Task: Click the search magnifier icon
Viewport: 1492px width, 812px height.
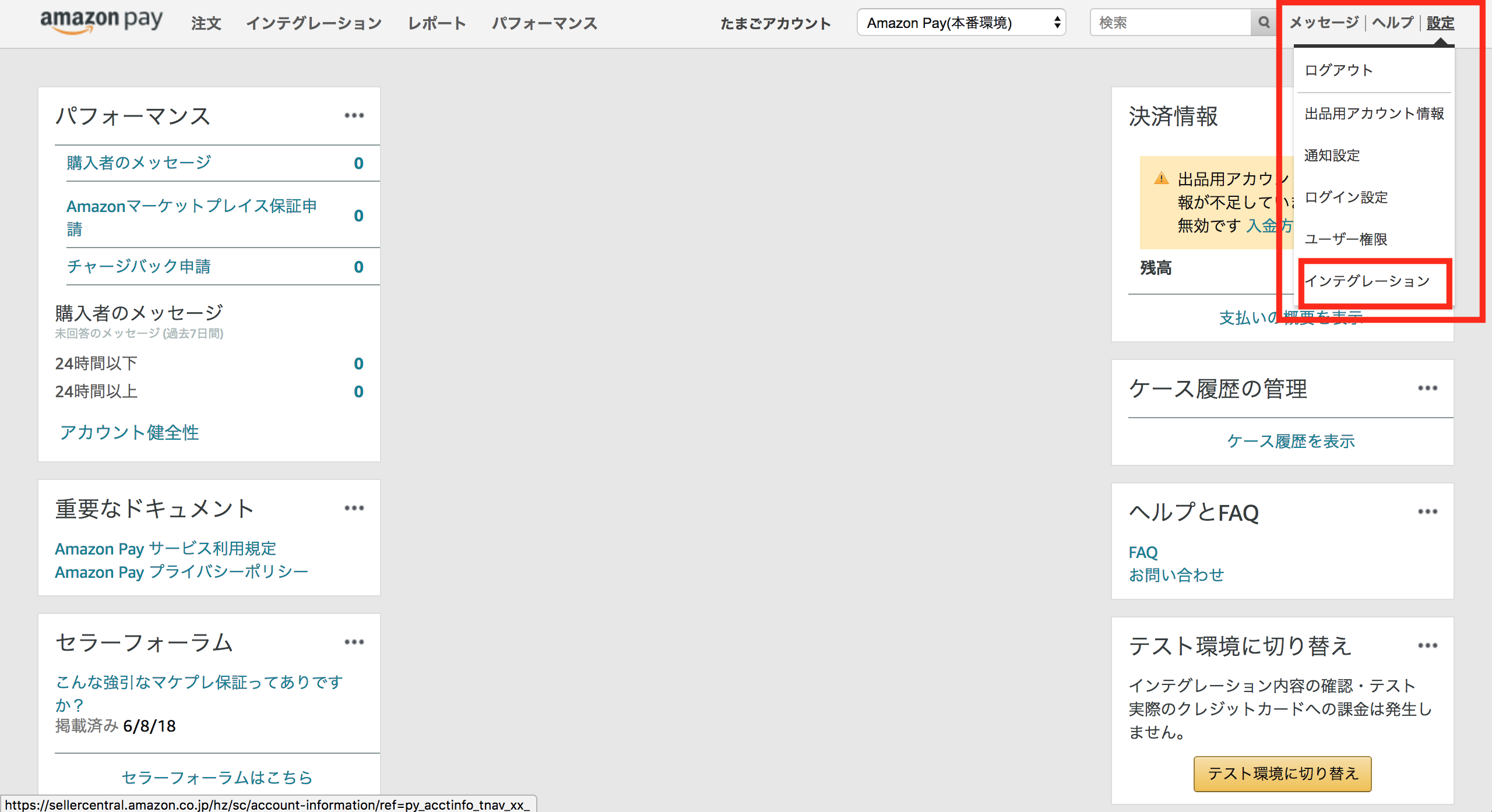Action: [x=1264, y=23]
